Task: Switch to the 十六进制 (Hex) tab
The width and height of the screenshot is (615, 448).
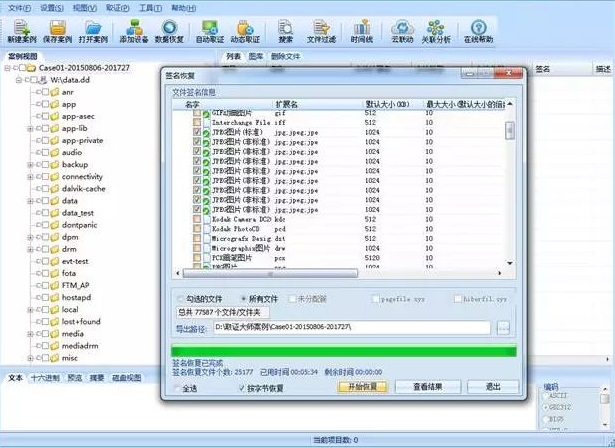Action: (x=45, y=378)
